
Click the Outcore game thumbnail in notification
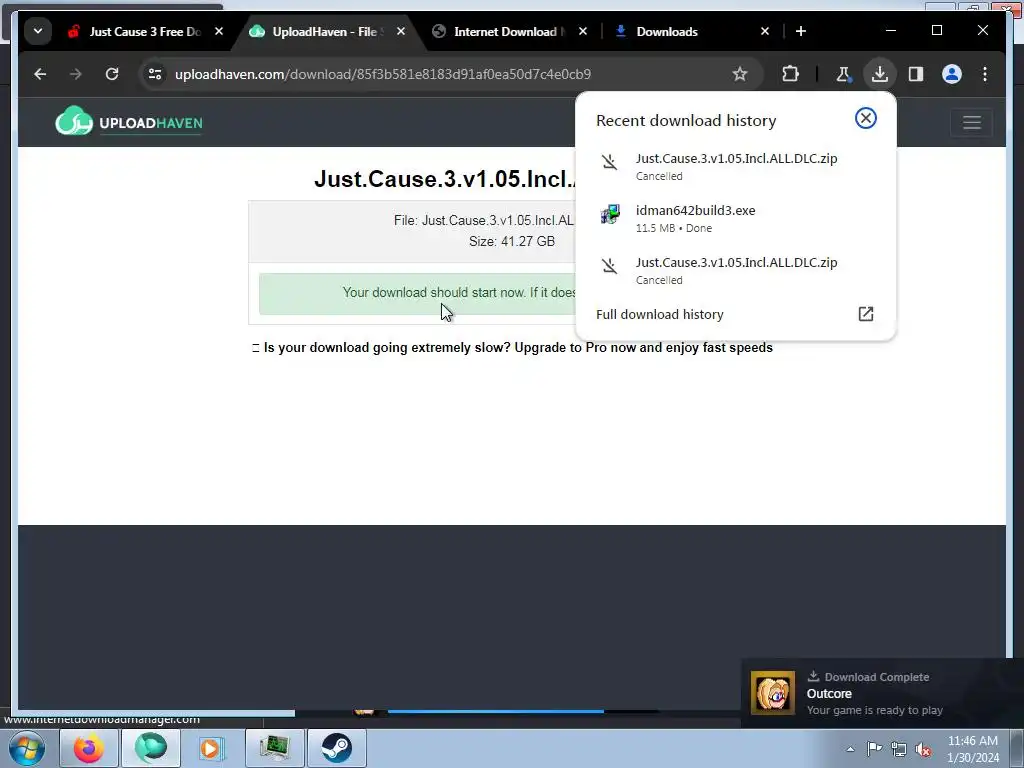point(773,693)
